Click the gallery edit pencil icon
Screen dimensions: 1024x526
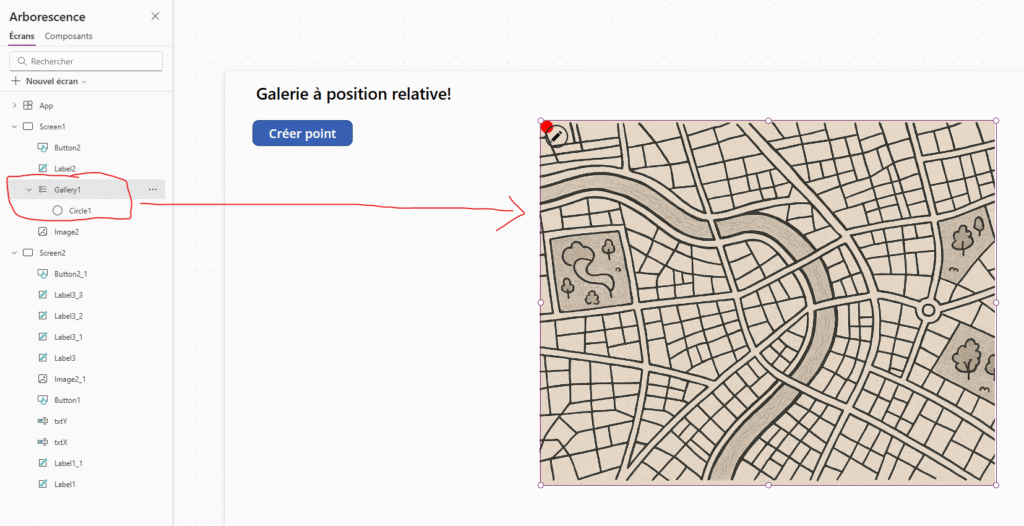[x=557, y=136]
